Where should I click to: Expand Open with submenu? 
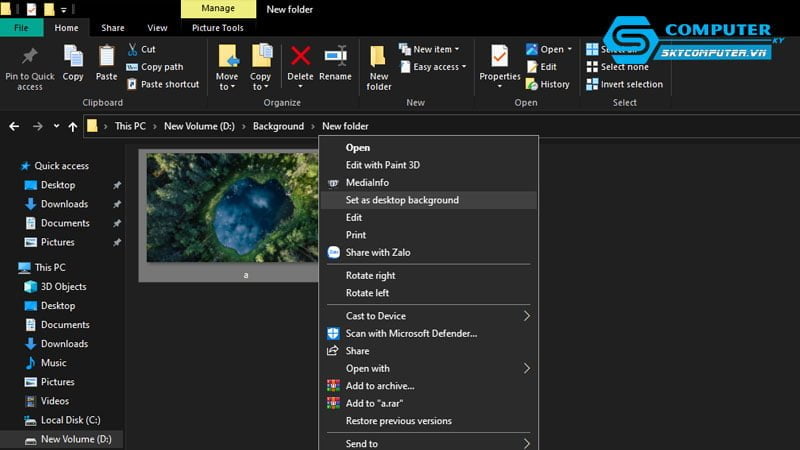point(527,368)
